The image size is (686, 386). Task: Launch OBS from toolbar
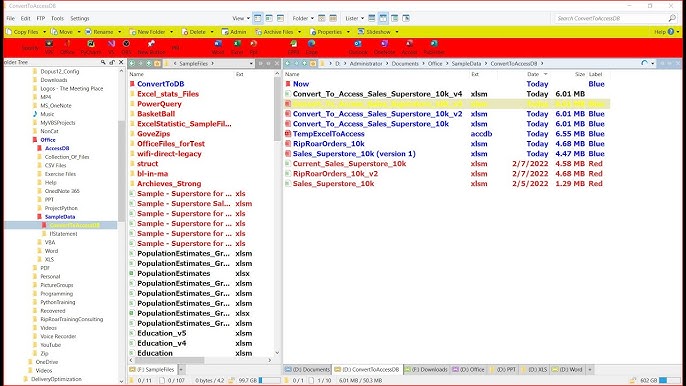pyautogui.click(x=126, y=47)
